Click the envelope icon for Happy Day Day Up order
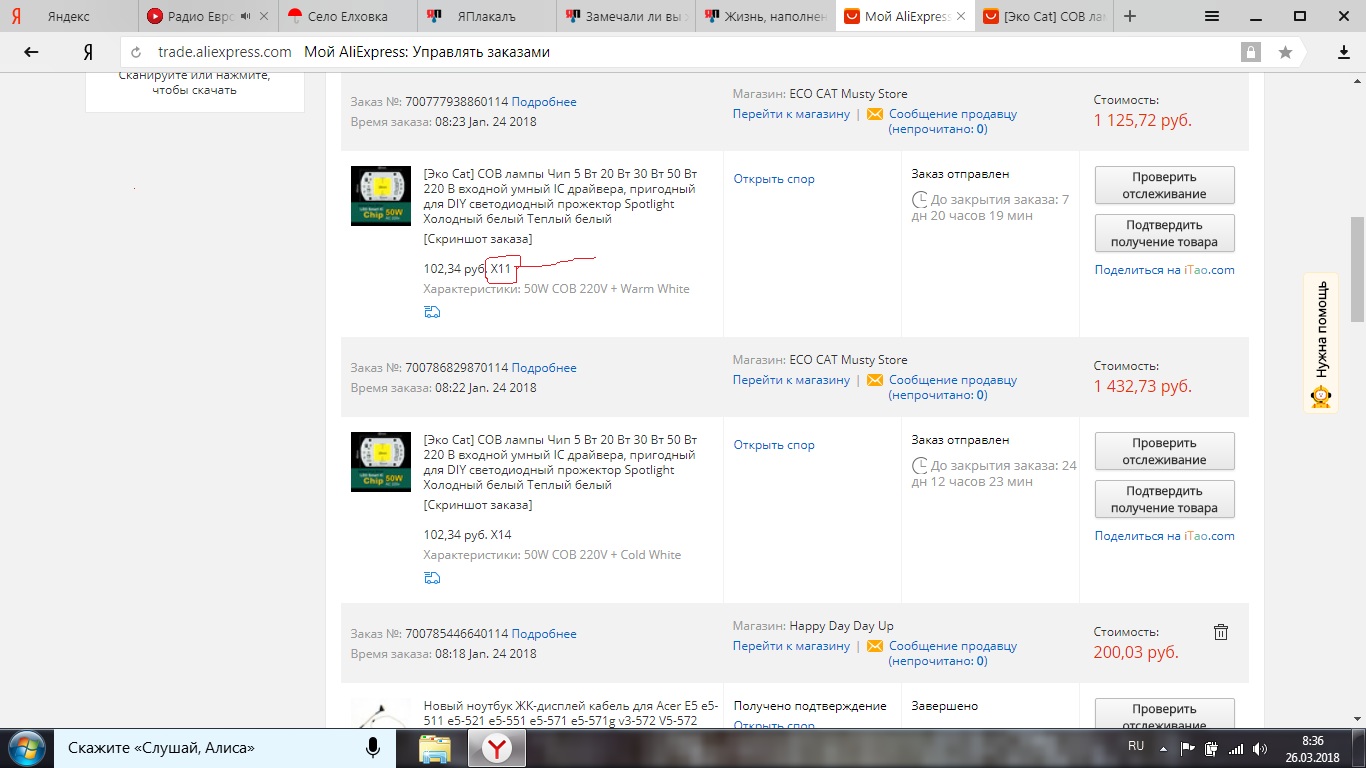The width and height of the screenshot is (1366, 768). 874,646
